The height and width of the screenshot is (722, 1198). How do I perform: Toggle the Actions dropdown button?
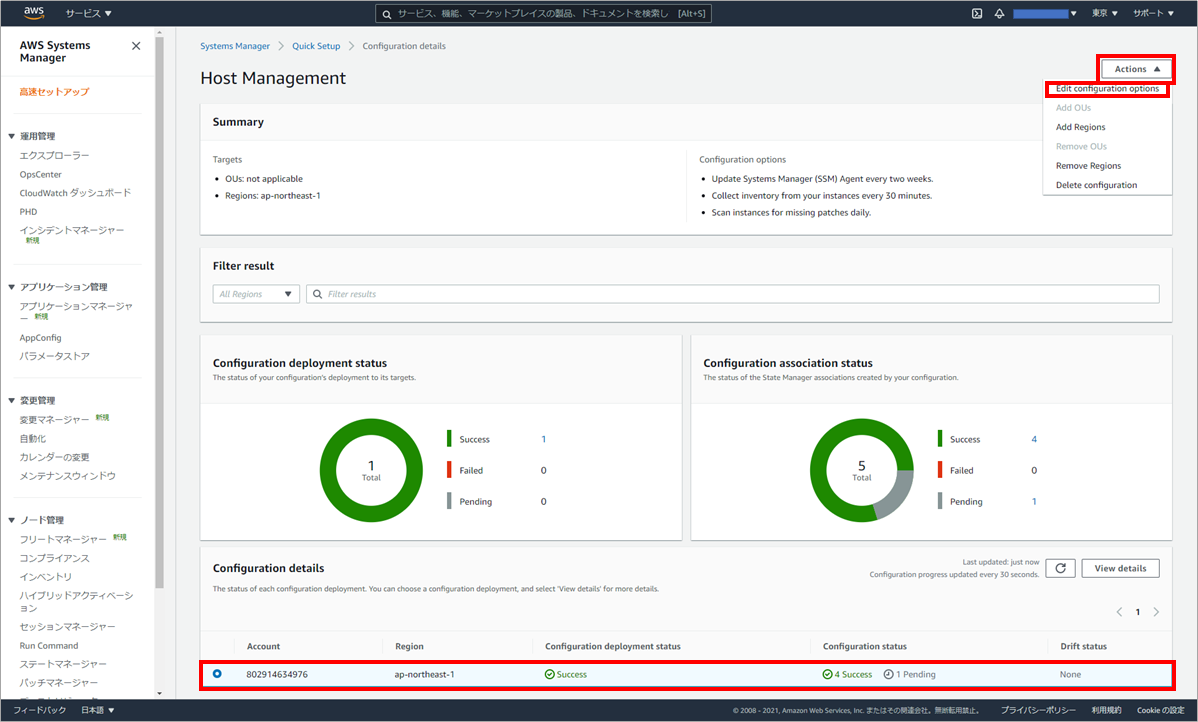1137,69
